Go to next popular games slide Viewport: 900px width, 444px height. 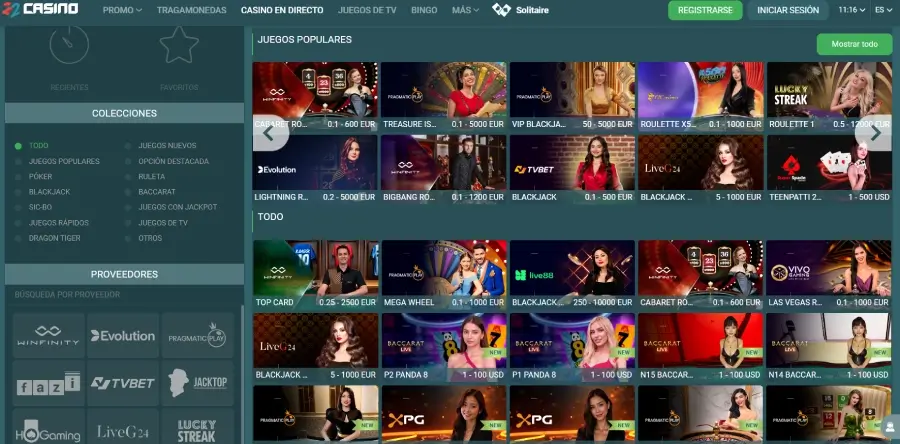(x=875, y=133)
